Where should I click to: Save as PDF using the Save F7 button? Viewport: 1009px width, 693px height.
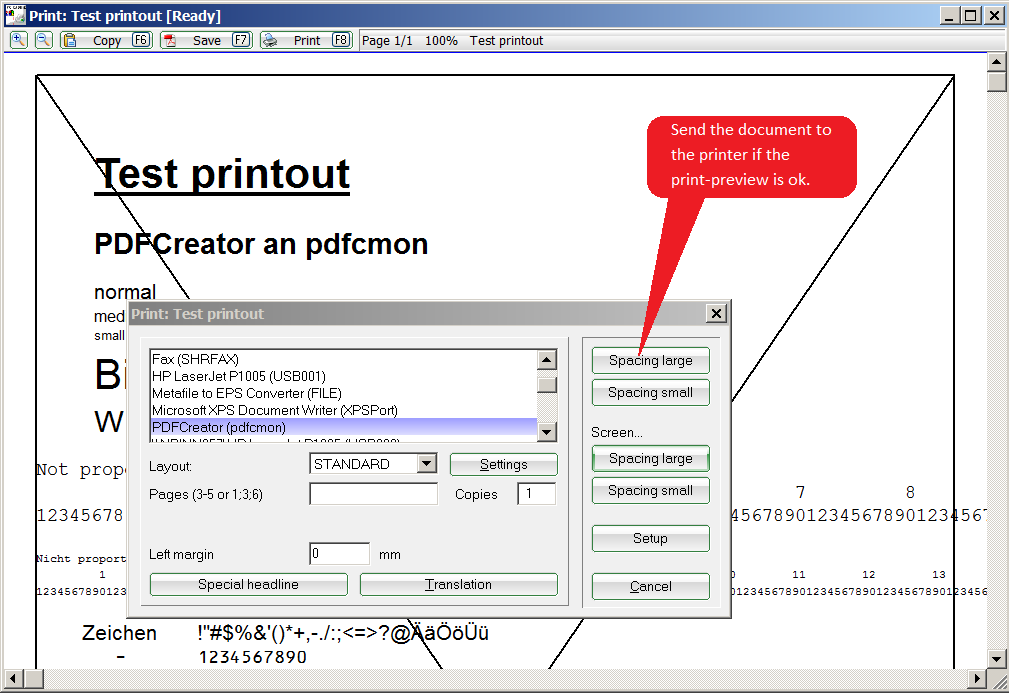pos(206,40)
